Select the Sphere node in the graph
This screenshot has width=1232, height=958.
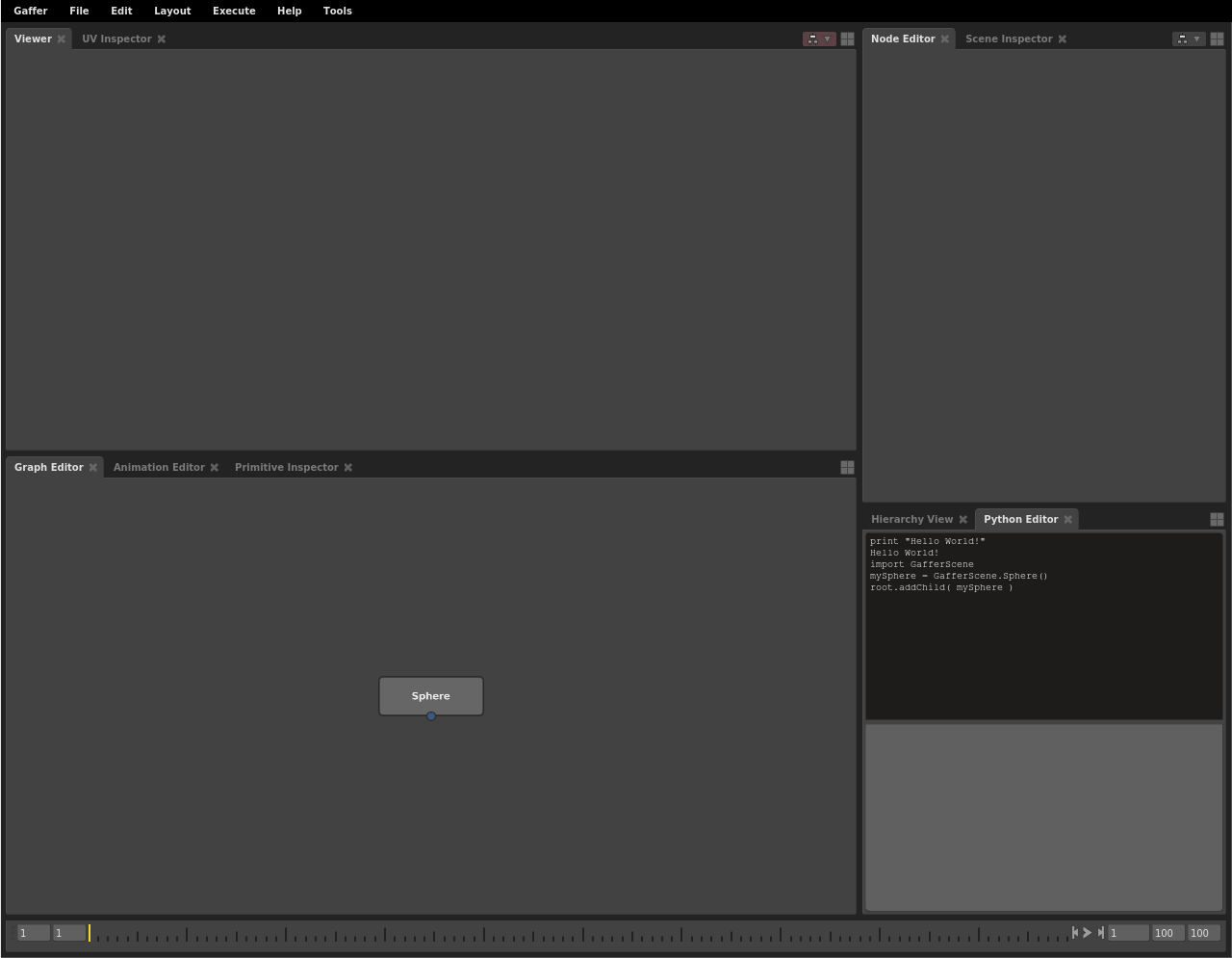(x=431, y=696)
